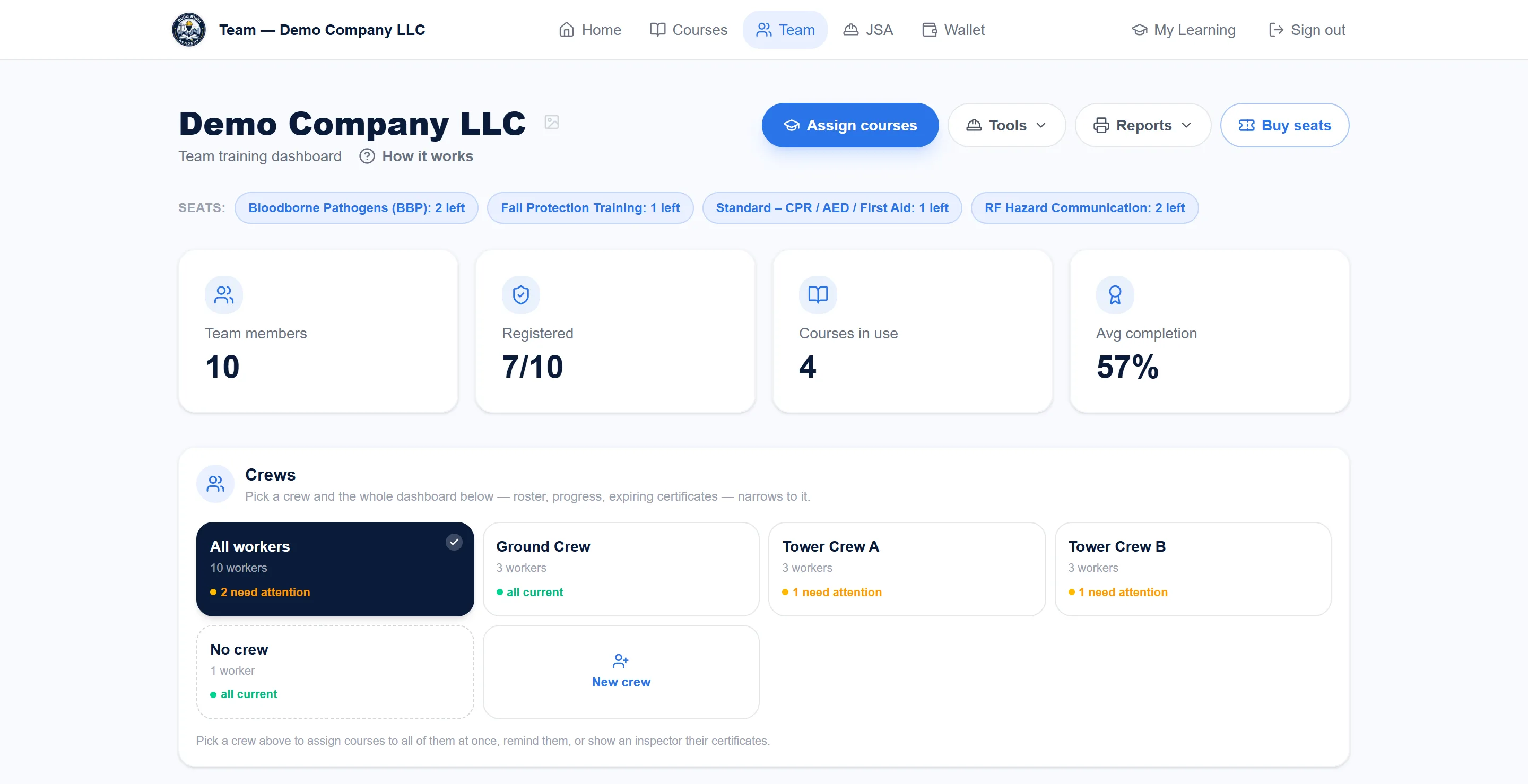This screenshot has height=784, width=1528.
Task: Open the Home nav item
Action: point(589,30)
